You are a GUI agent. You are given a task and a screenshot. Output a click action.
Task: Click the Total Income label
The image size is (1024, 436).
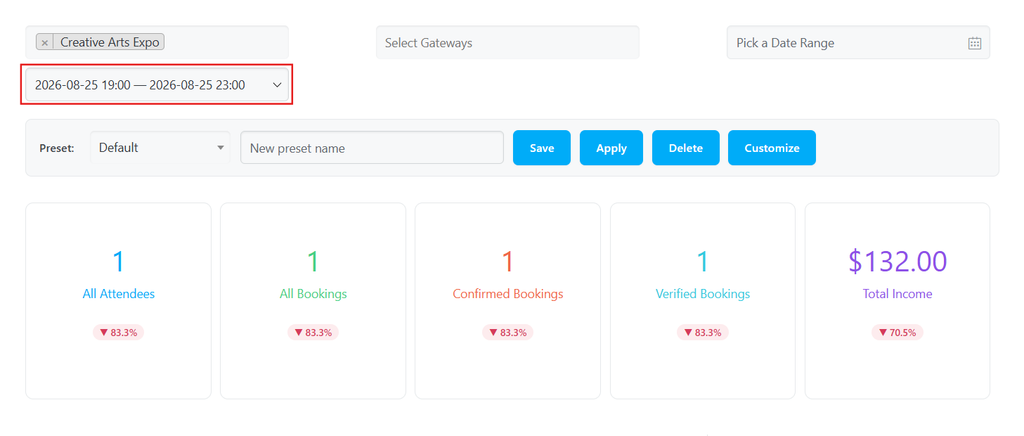pos(897,294)
